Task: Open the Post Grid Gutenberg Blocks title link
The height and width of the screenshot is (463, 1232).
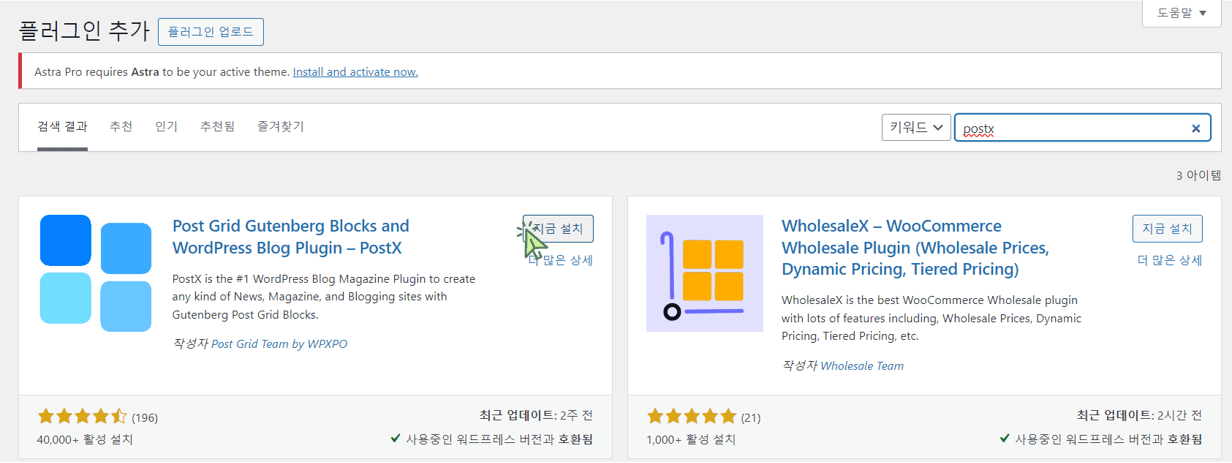Action: 291,237
